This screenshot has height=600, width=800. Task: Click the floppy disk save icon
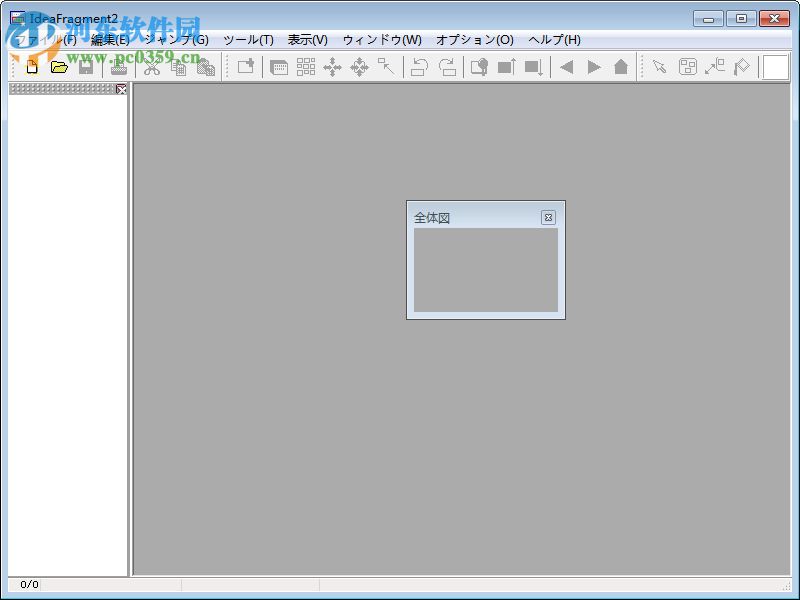[86, 67]
